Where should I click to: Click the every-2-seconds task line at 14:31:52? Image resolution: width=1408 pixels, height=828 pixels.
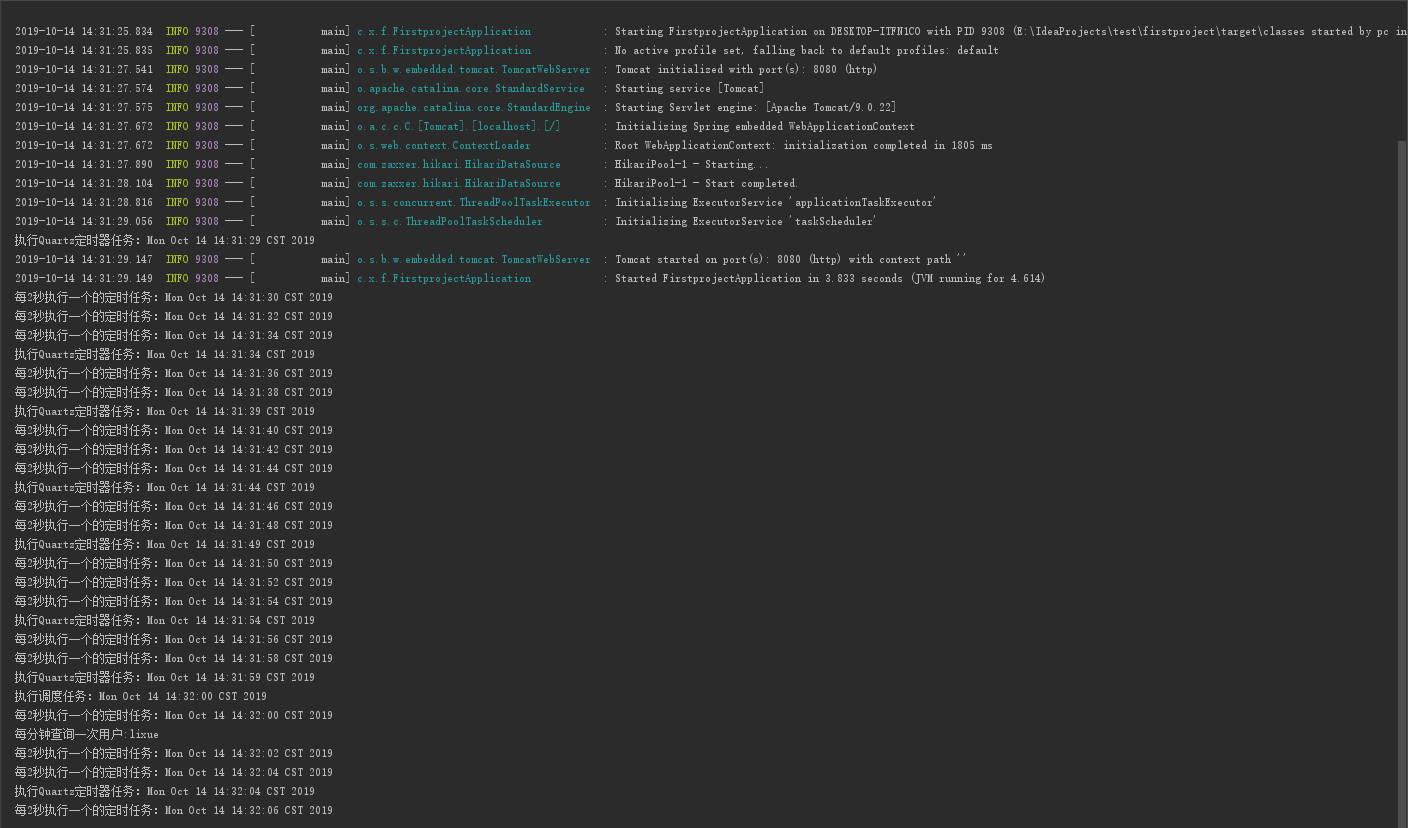(x=174, y=583)
